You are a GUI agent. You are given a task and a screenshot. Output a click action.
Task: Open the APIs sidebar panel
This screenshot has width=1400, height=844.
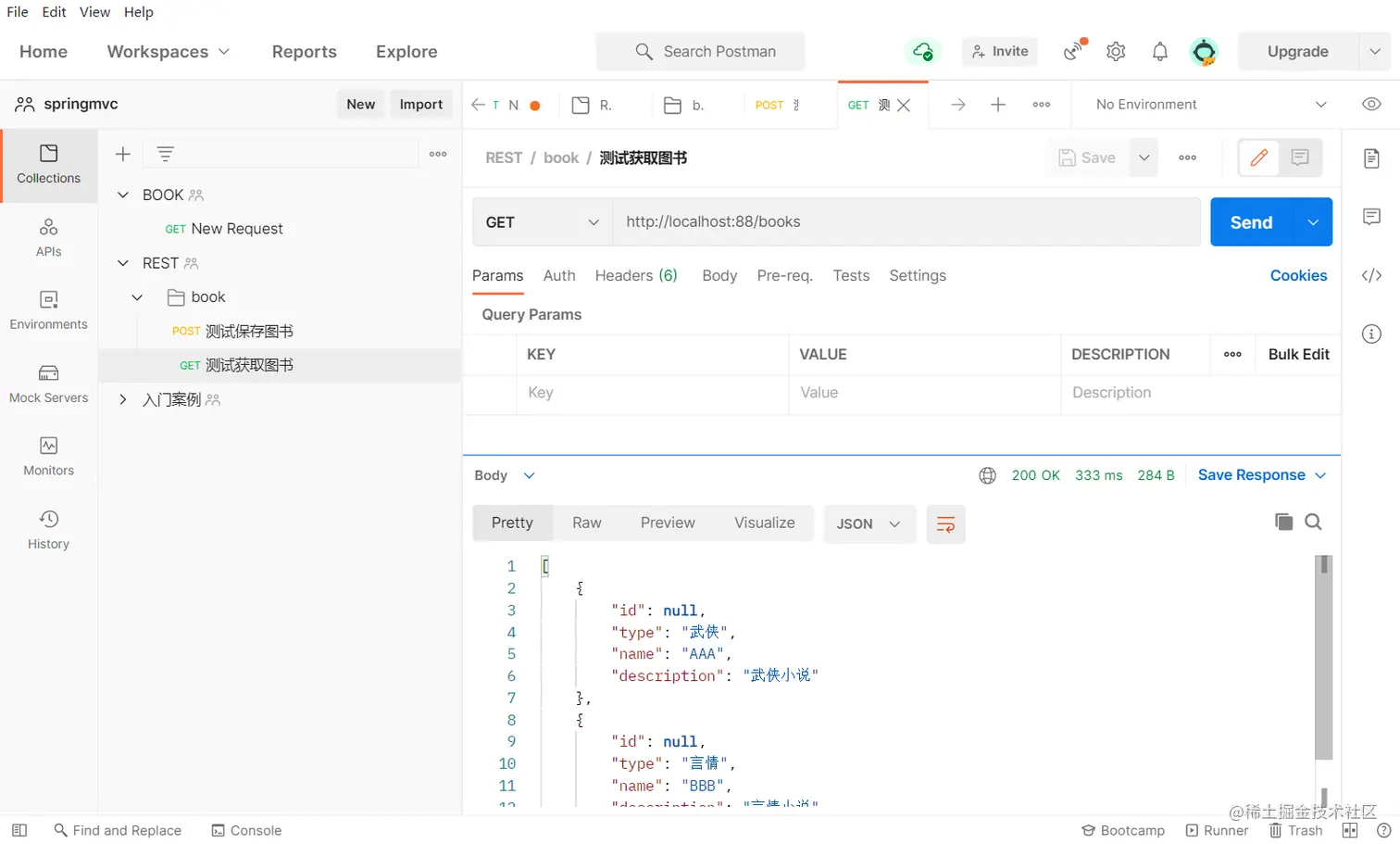tap(49, 238)
